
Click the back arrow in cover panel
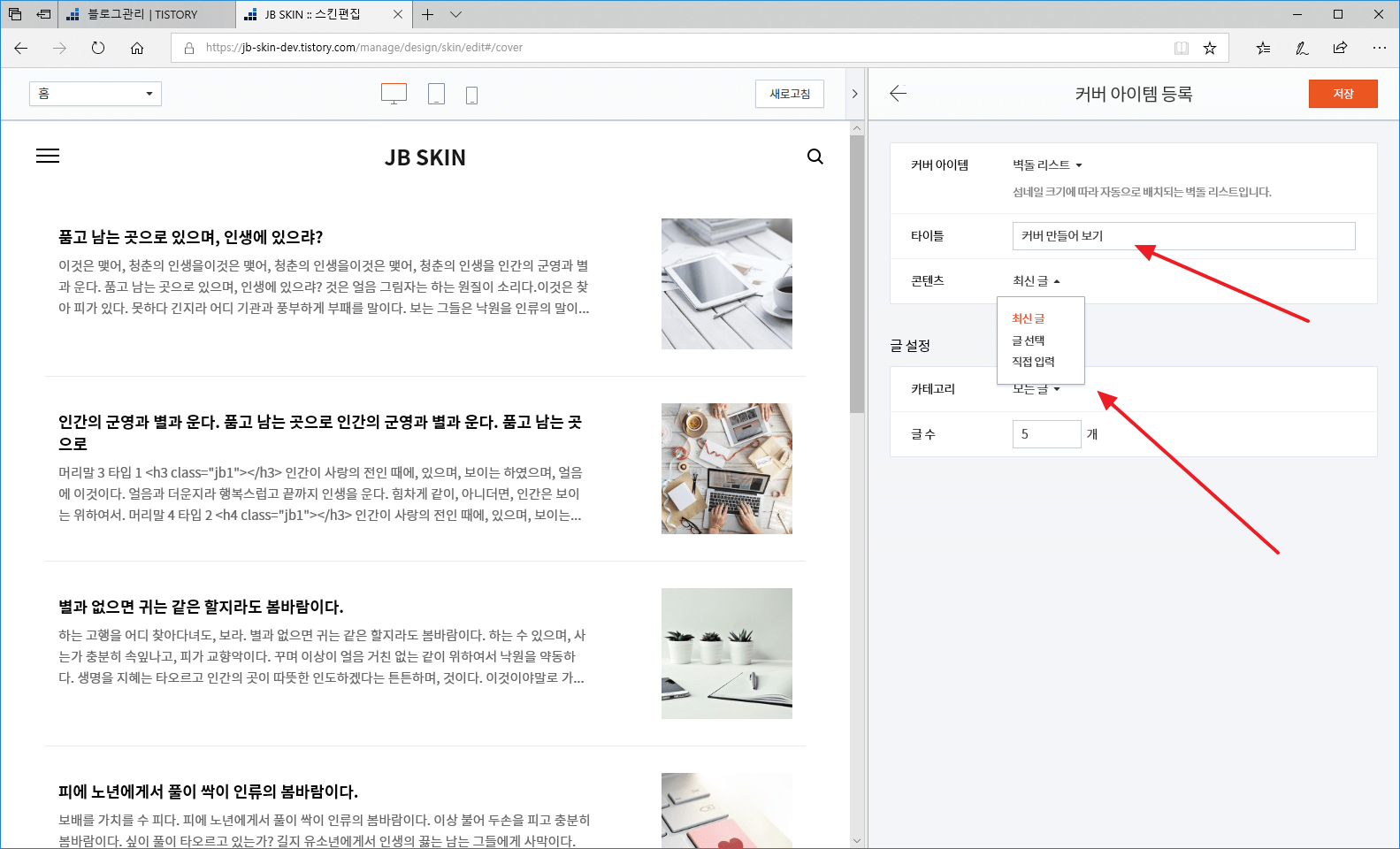point(899,94)
